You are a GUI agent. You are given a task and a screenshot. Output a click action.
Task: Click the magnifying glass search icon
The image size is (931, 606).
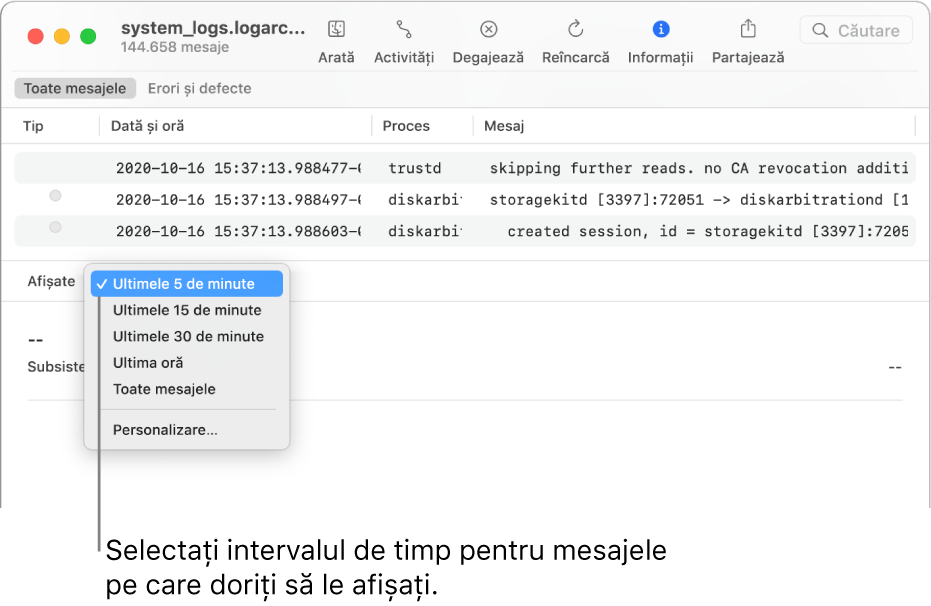coord(822,30)
